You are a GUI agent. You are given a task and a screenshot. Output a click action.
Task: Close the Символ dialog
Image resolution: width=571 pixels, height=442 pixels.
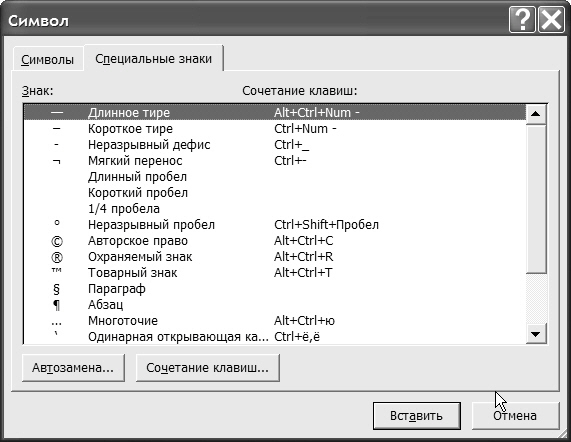551,20
